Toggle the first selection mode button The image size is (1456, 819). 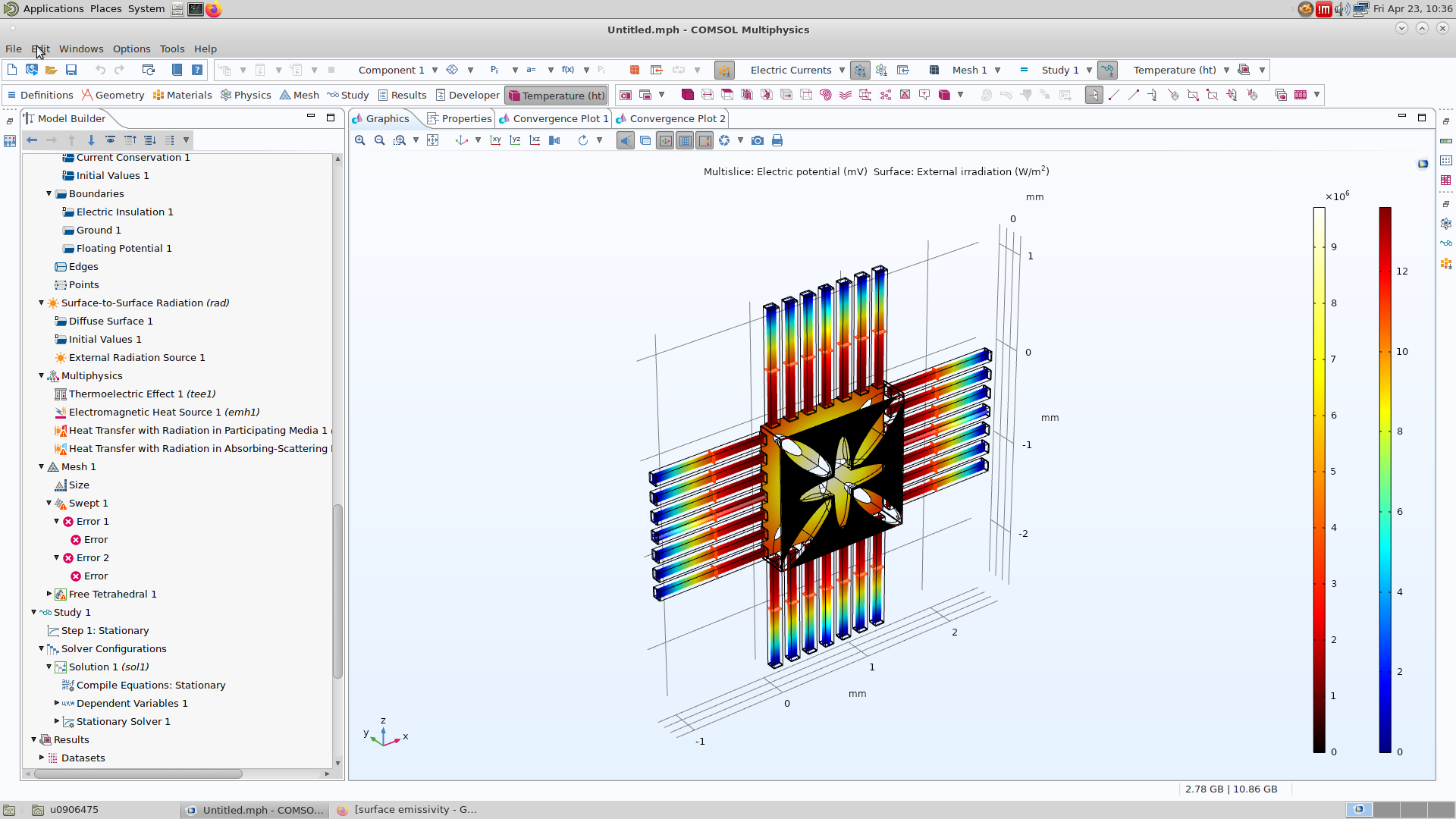point(1094,95)
